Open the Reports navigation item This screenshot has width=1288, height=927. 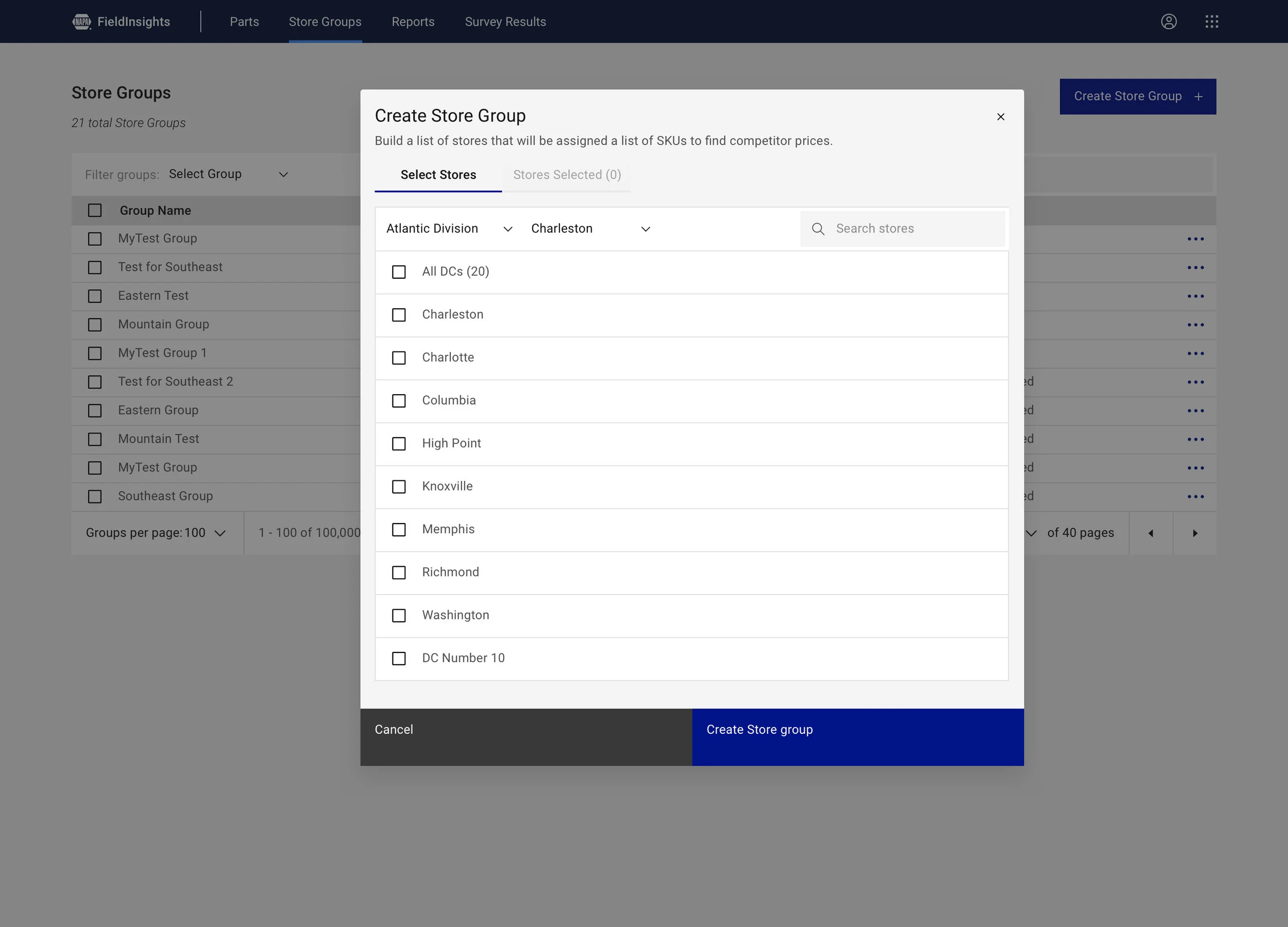(413, 22)
